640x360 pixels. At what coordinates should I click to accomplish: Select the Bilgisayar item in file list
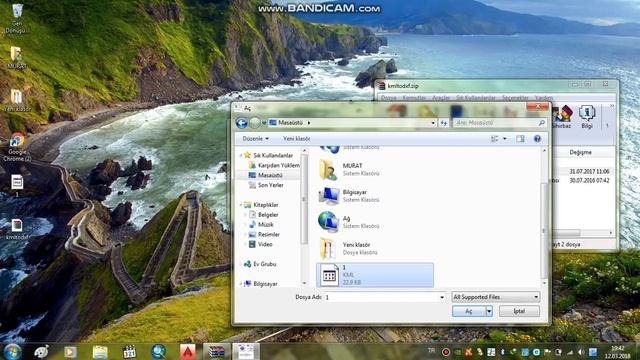374,196
